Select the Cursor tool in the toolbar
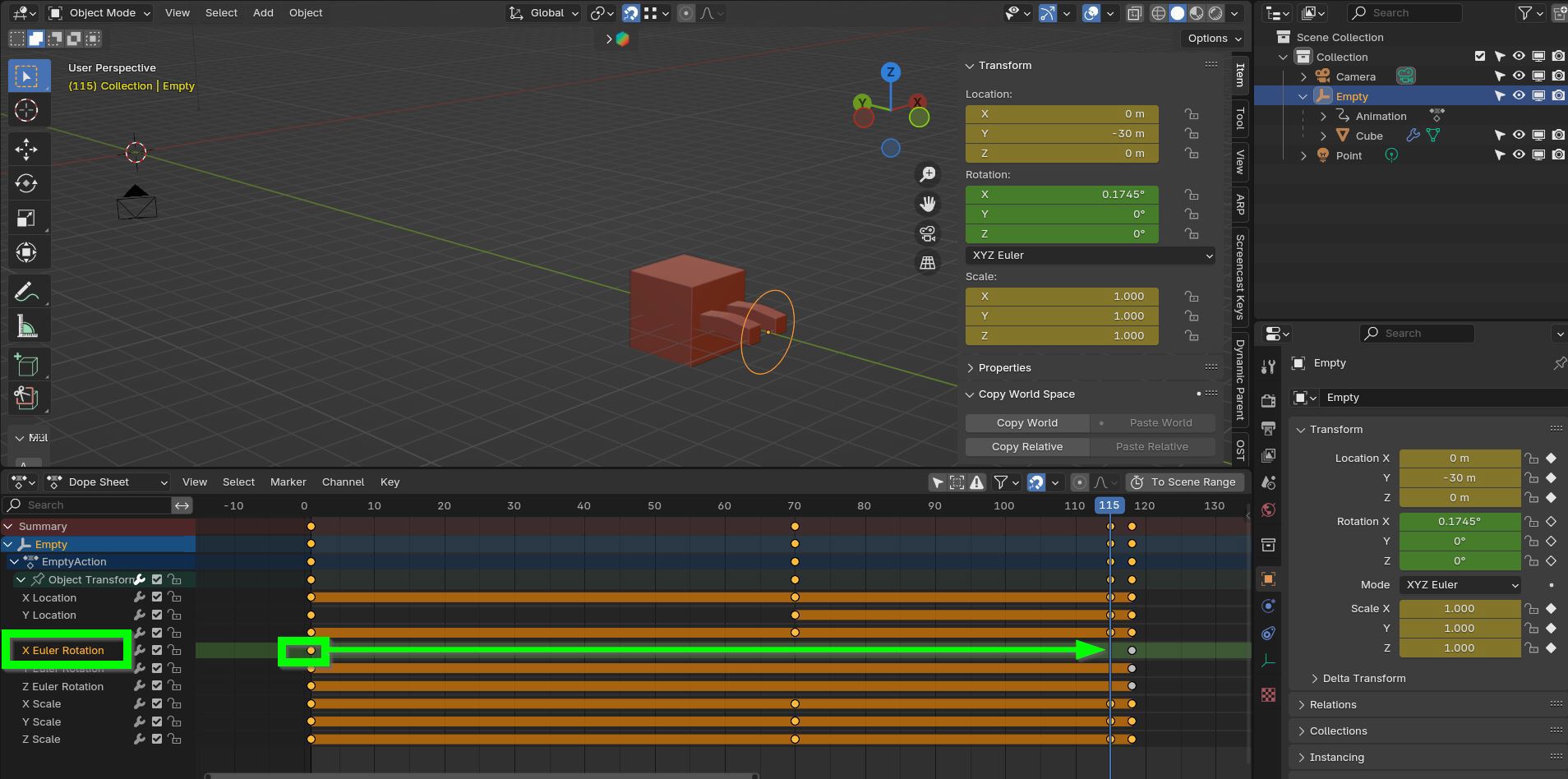Image resolution: width=1568 pixels, height=779 pixels. [26, 110]
